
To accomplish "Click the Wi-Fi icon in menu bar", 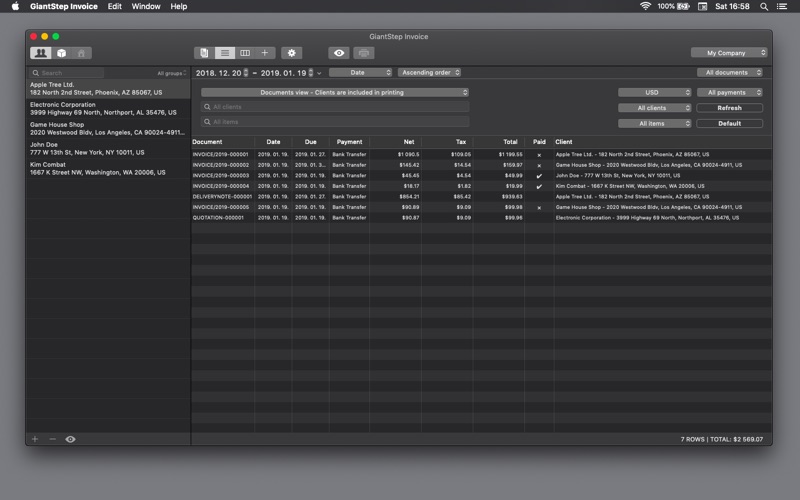I will 645,6.
